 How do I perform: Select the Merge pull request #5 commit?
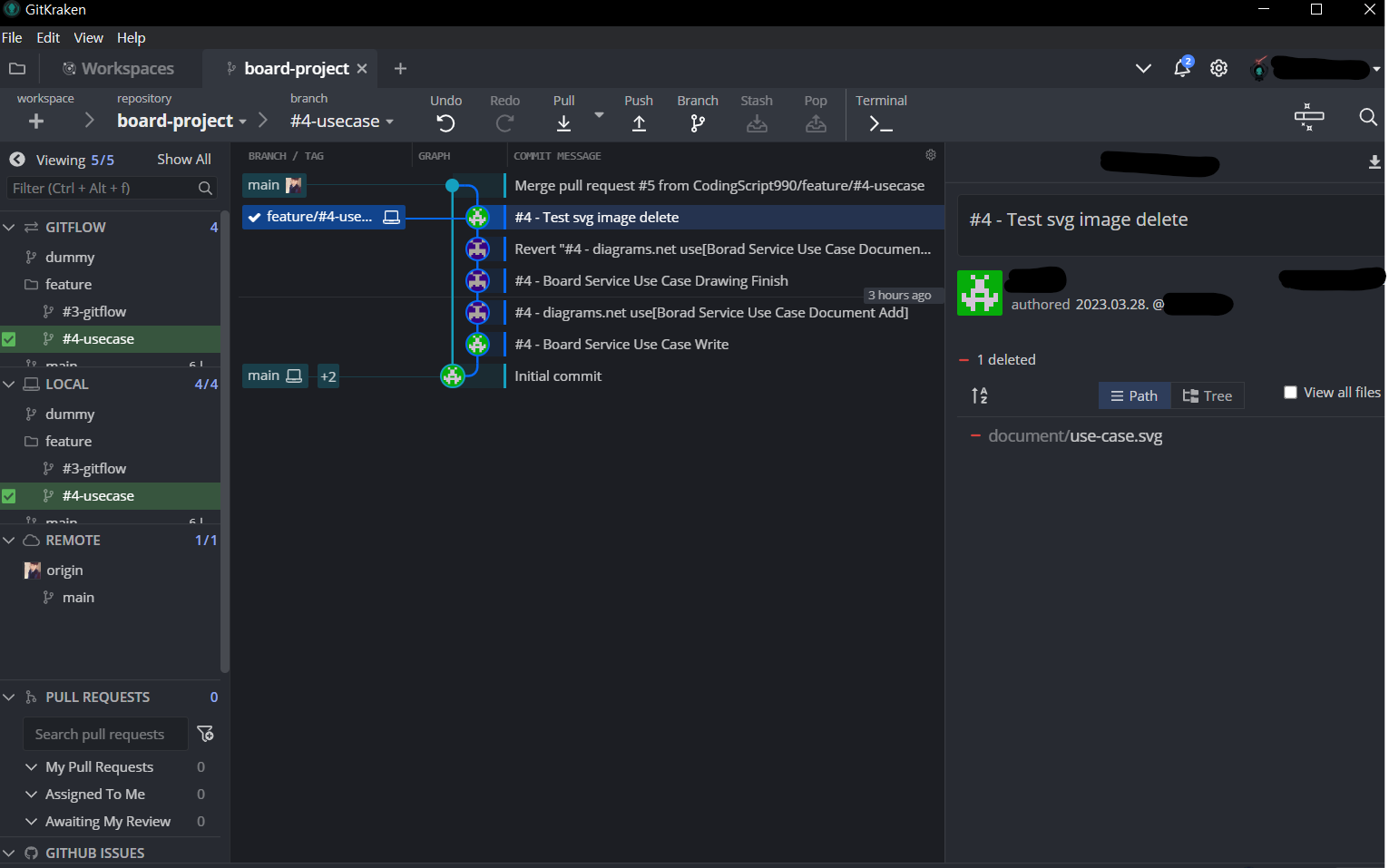719,186
